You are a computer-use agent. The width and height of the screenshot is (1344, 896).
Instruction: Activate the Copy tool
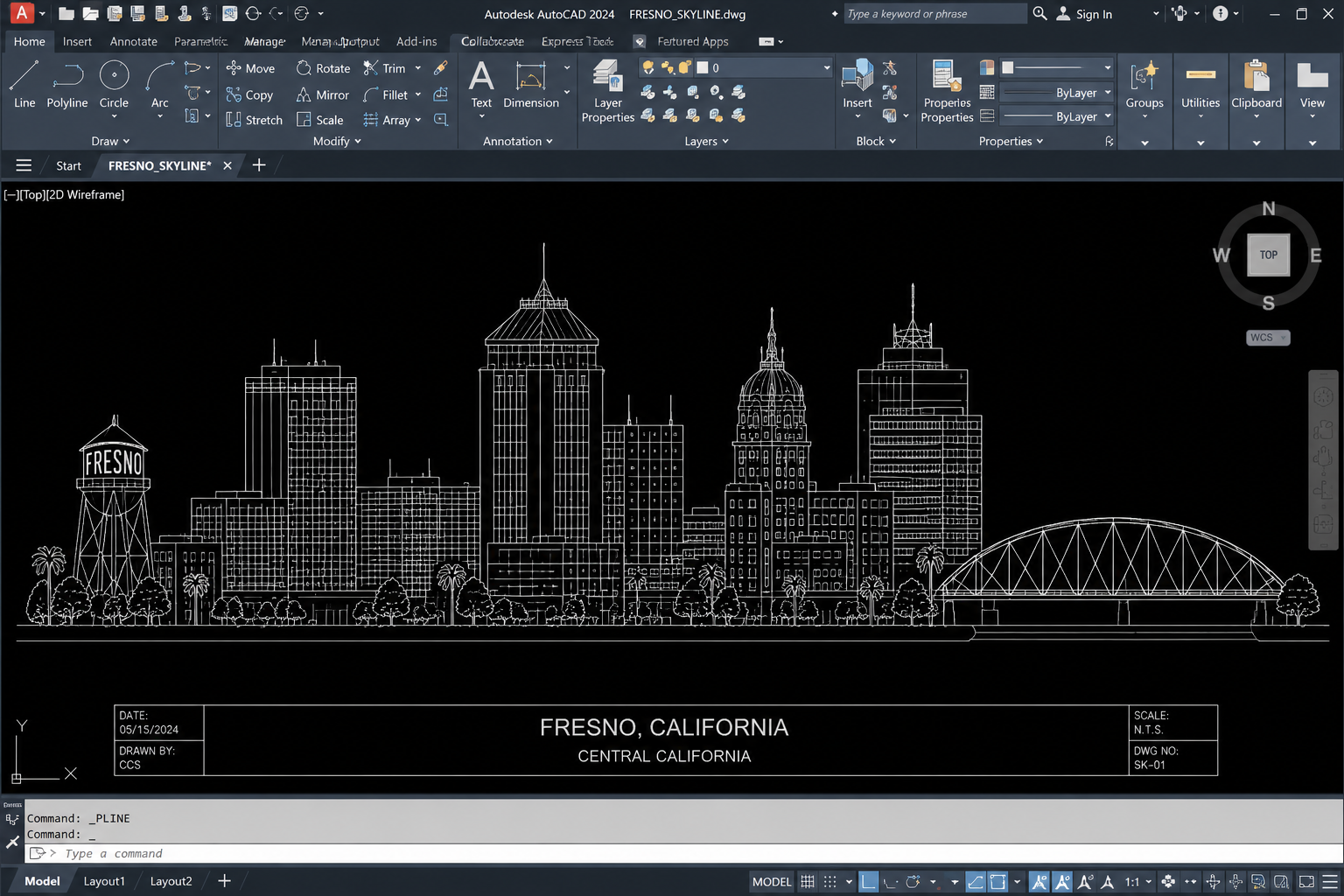click(x=249, y=94)
